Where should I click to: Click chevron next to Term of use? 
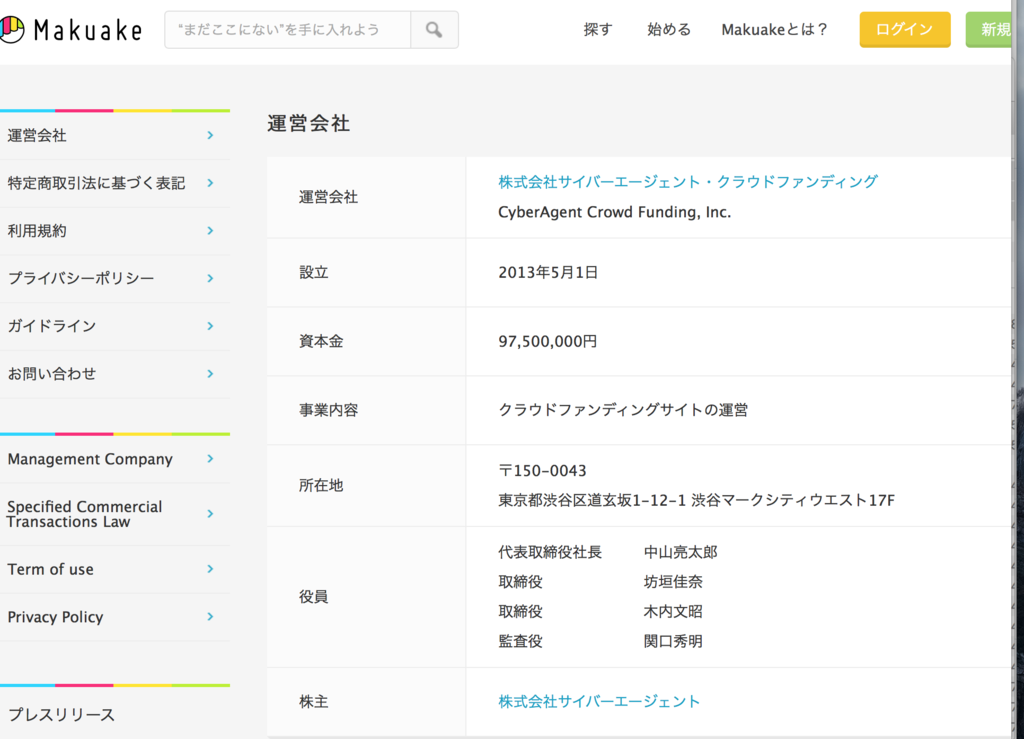(210, 569)
